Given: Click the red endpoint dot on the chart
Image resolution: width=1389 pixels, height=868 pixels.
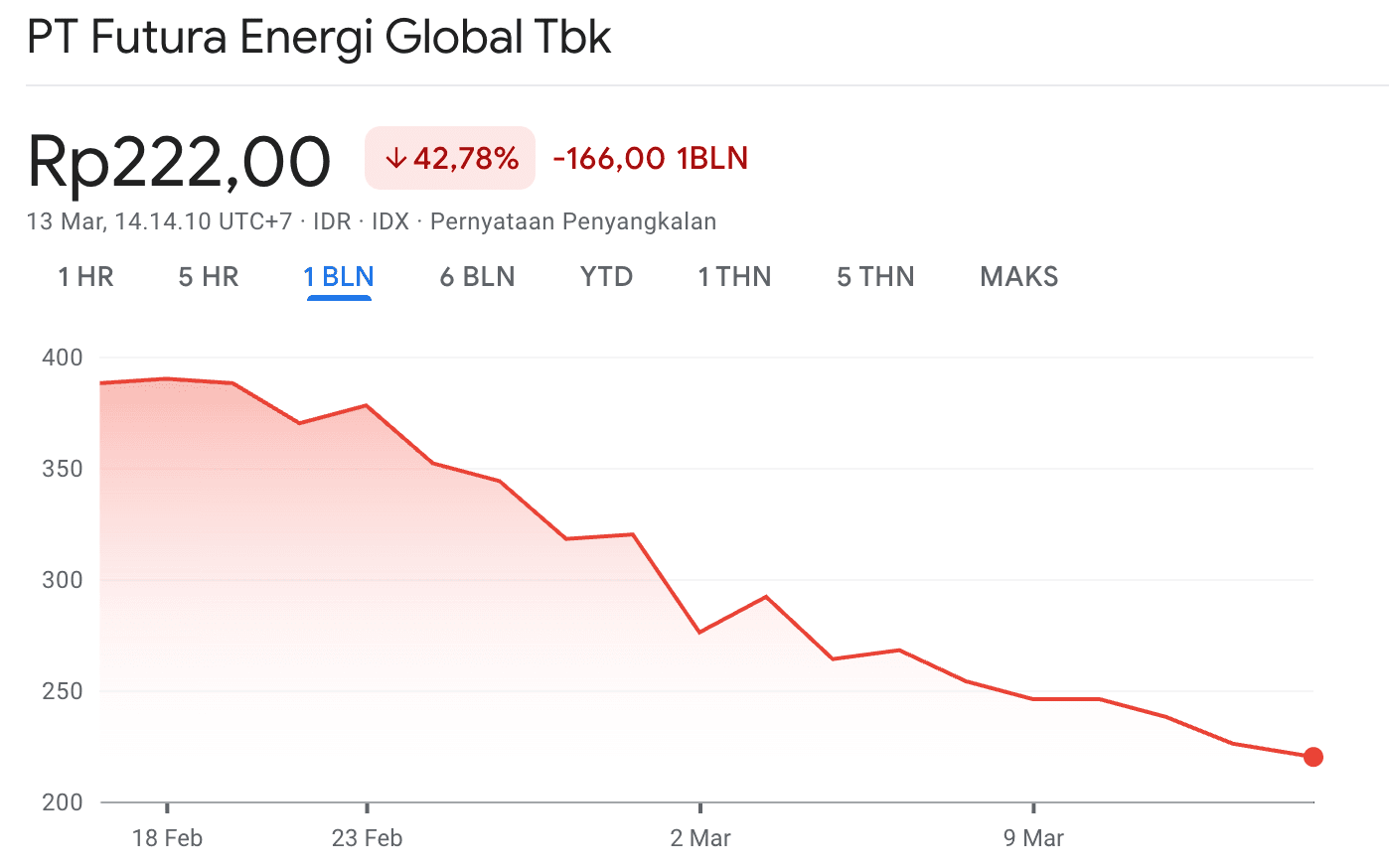Looking at the screenshot, I should point(1314,757).
